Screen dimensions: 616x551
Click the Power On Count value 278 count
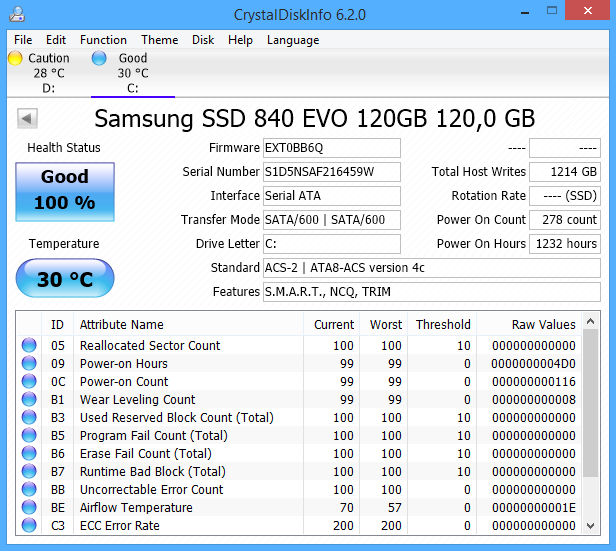[565, 220]
